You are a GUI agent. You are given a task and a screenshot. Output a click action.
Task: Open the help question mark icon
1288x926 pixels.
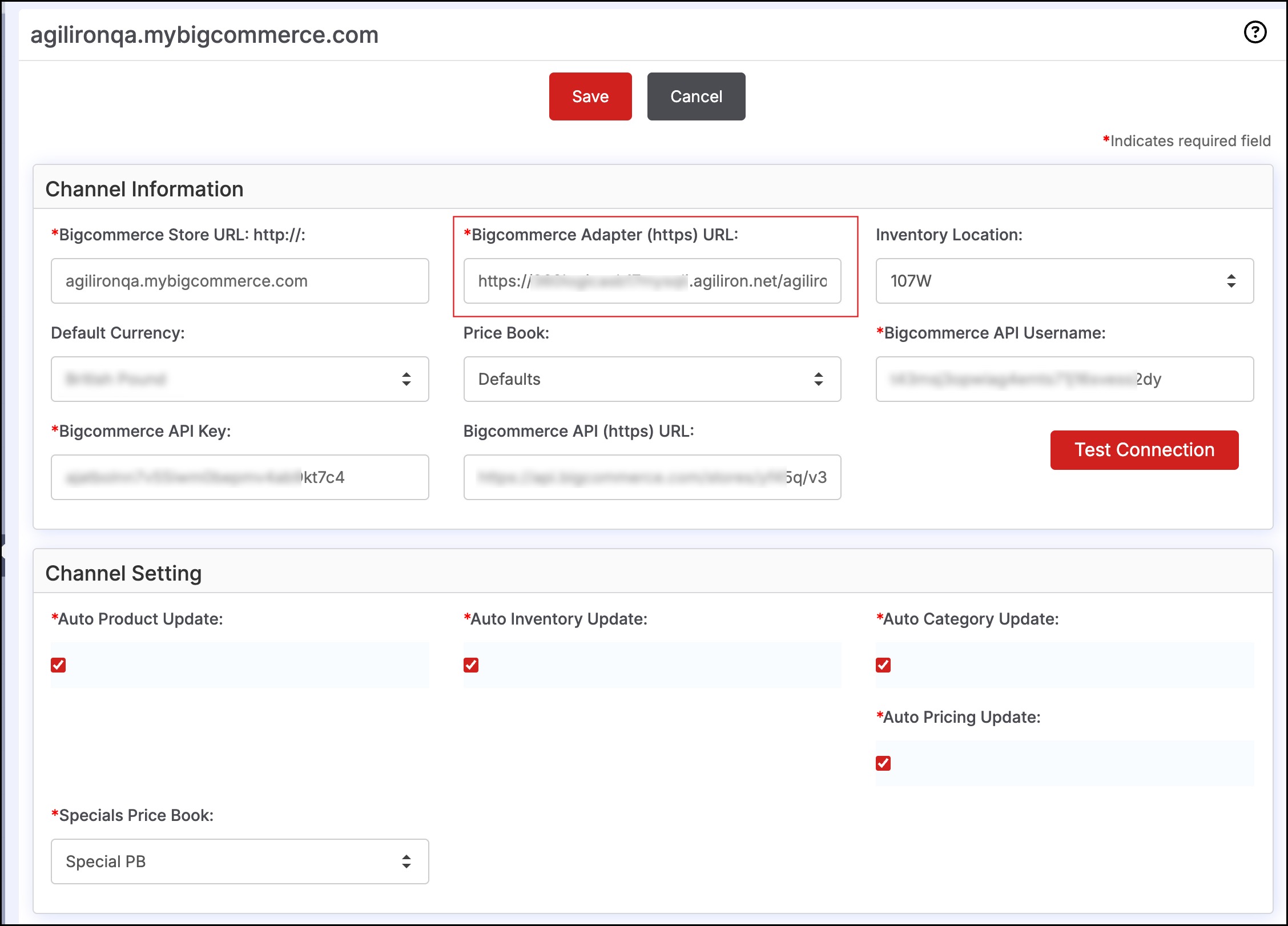pos(1255,33)
